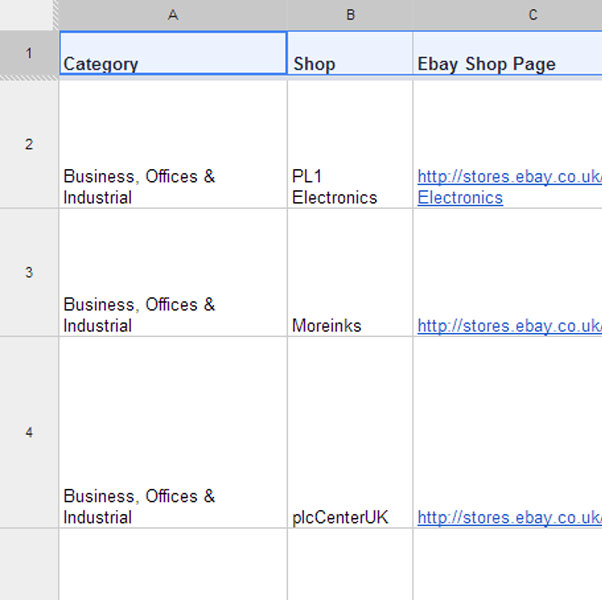Click the "Moreinks" shop cell
Screen dimensions: 602x600
(350, 272)
